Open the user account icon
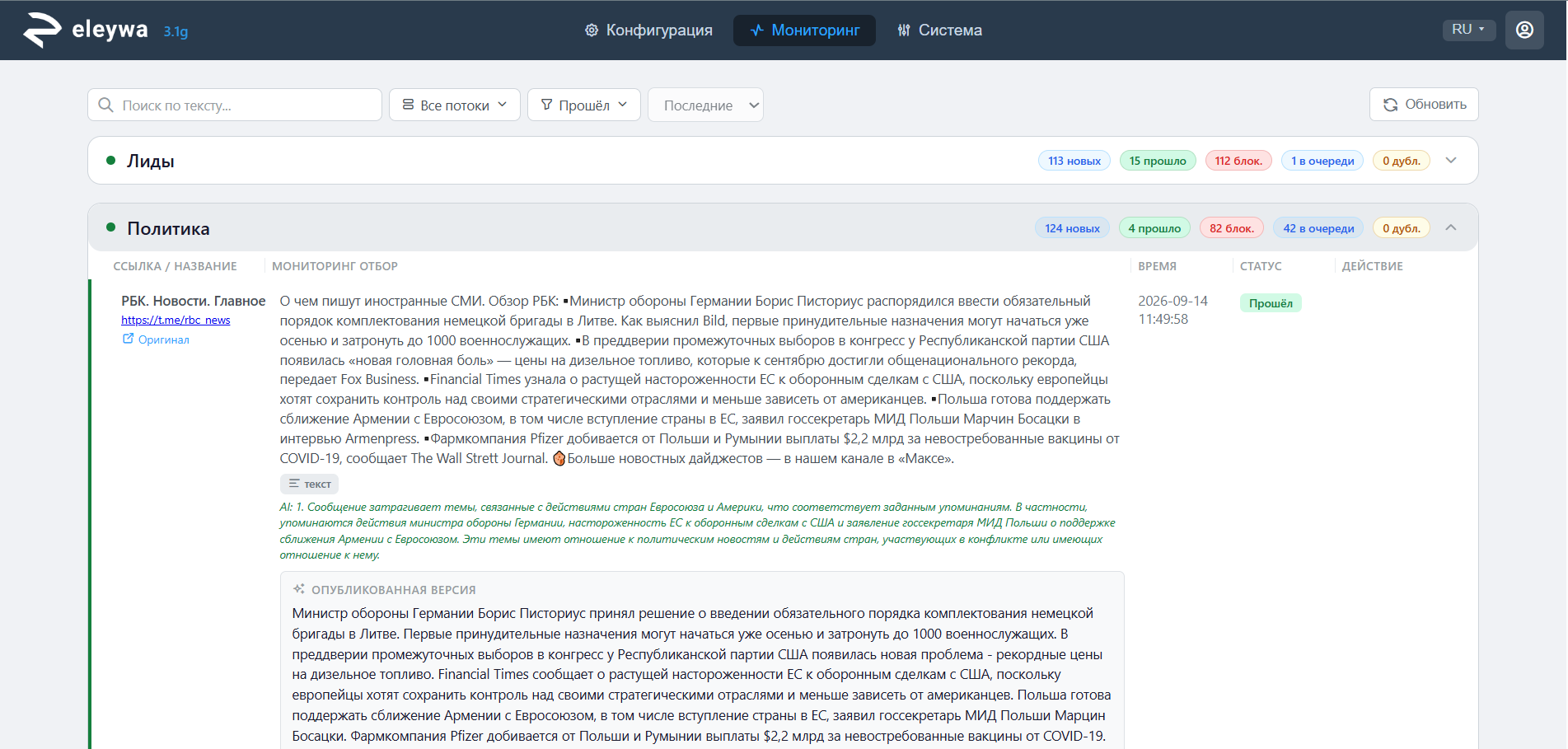Image resolution: width=1568 pixels, height=749 pixels. [x=1524, y=30]
